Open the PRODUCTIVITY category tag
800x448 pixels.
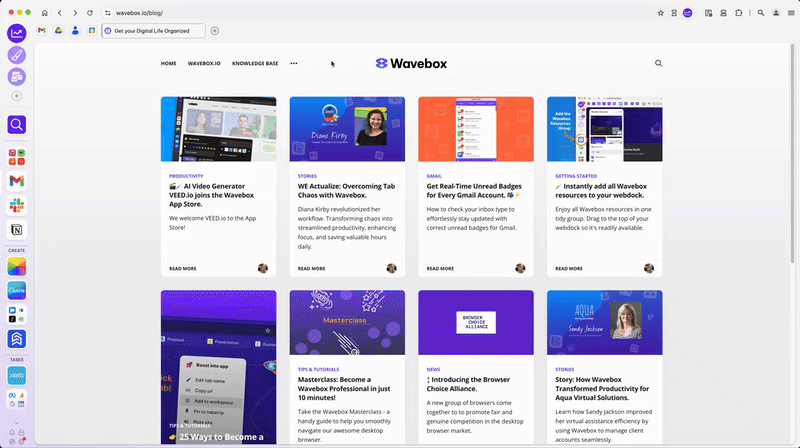[x=186, y=176]
